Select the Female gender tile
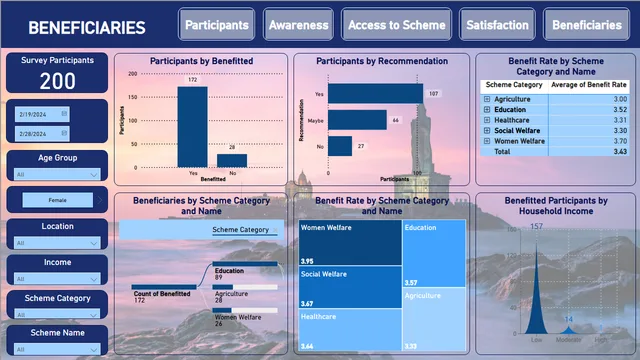The height and width of the screenshot is (360, 640). point(58,200)
